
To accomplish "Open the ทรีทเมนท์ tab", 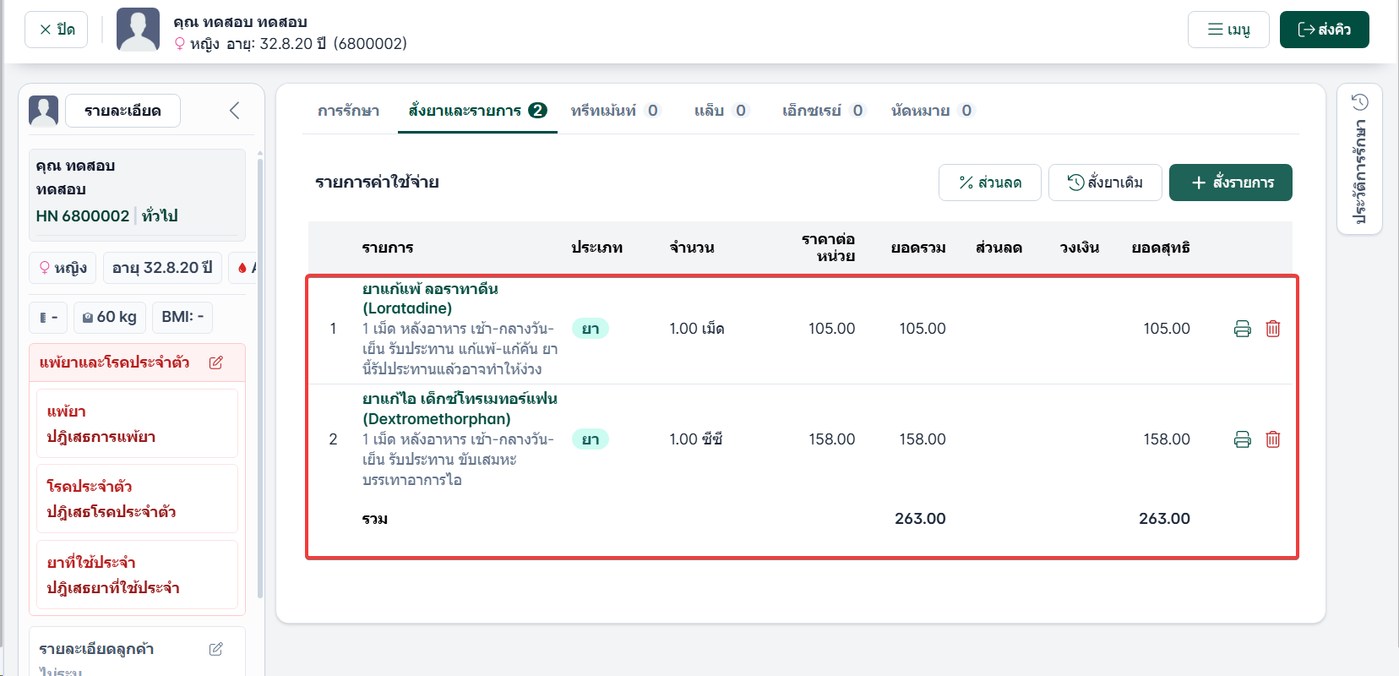I will click(616, 110).
